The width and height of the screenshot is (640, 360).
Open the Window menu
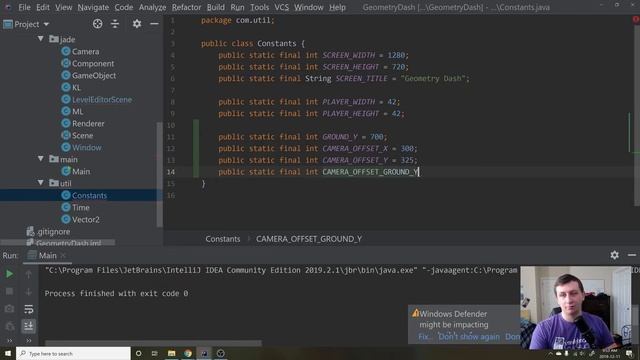pyautogui.click(x=309, y=7)
